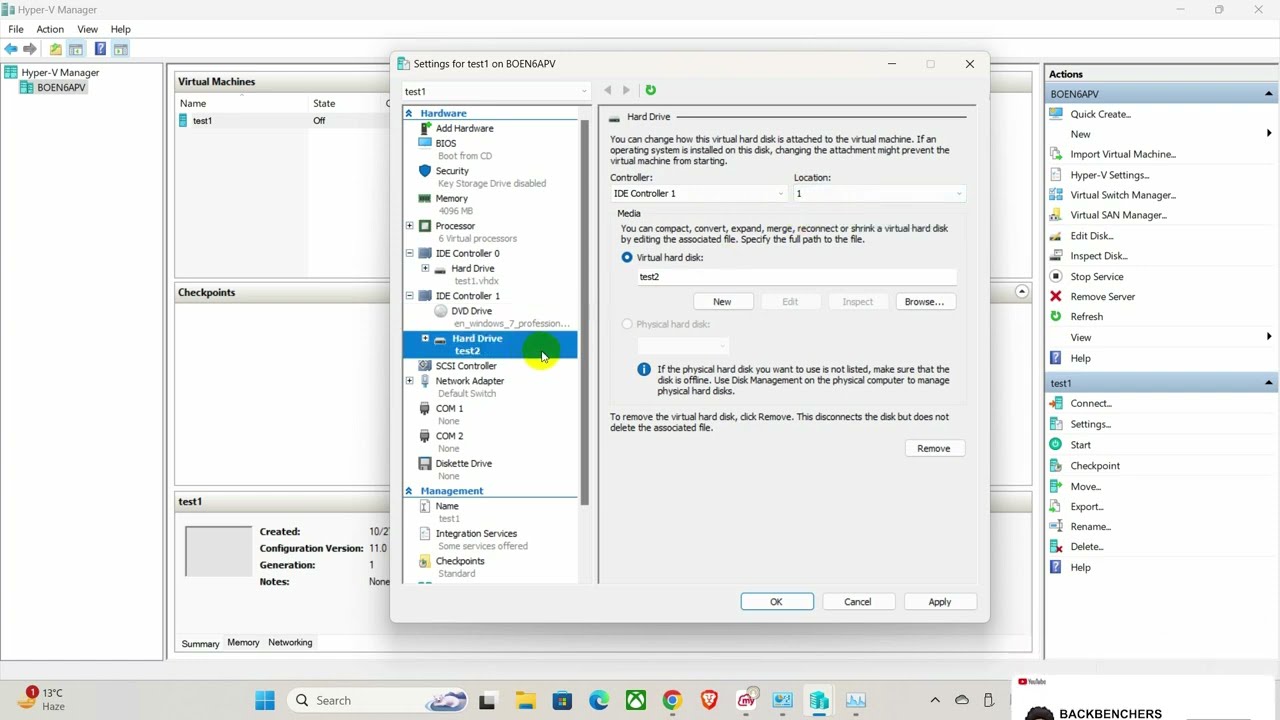Viewport: 1280px width, 720px height.
Task: Collapse the IDE Controller 1 node
Action: (409, 296)
